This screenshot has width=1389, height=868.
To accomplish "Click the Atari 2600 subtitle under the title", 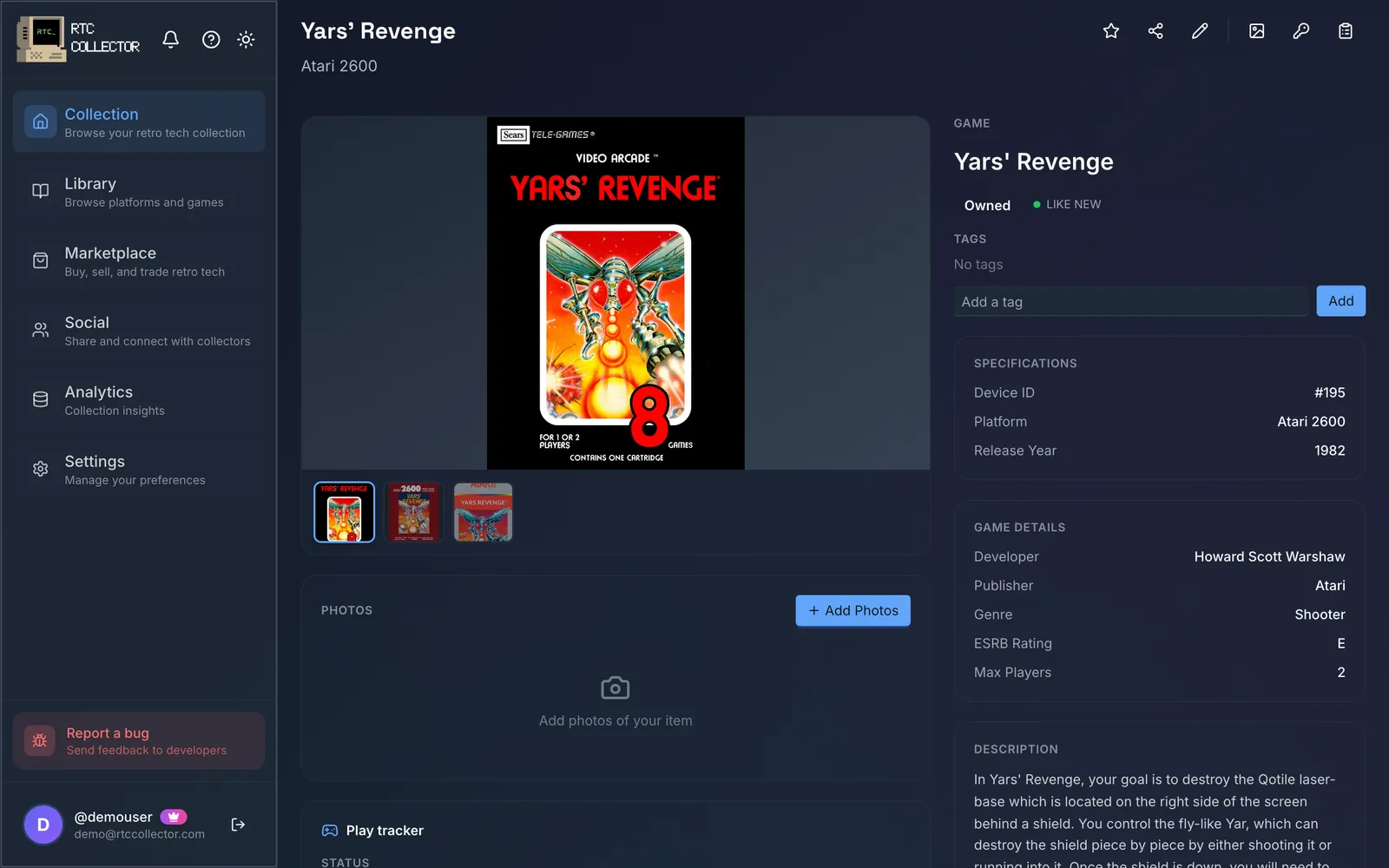I will click(x=339, y=66).
